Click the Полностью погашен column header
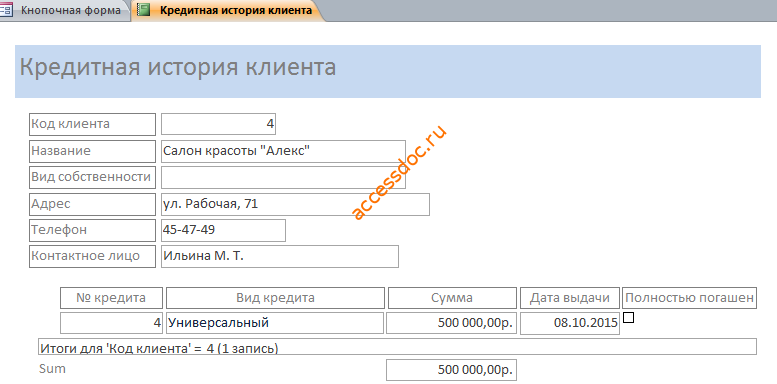 689,298
